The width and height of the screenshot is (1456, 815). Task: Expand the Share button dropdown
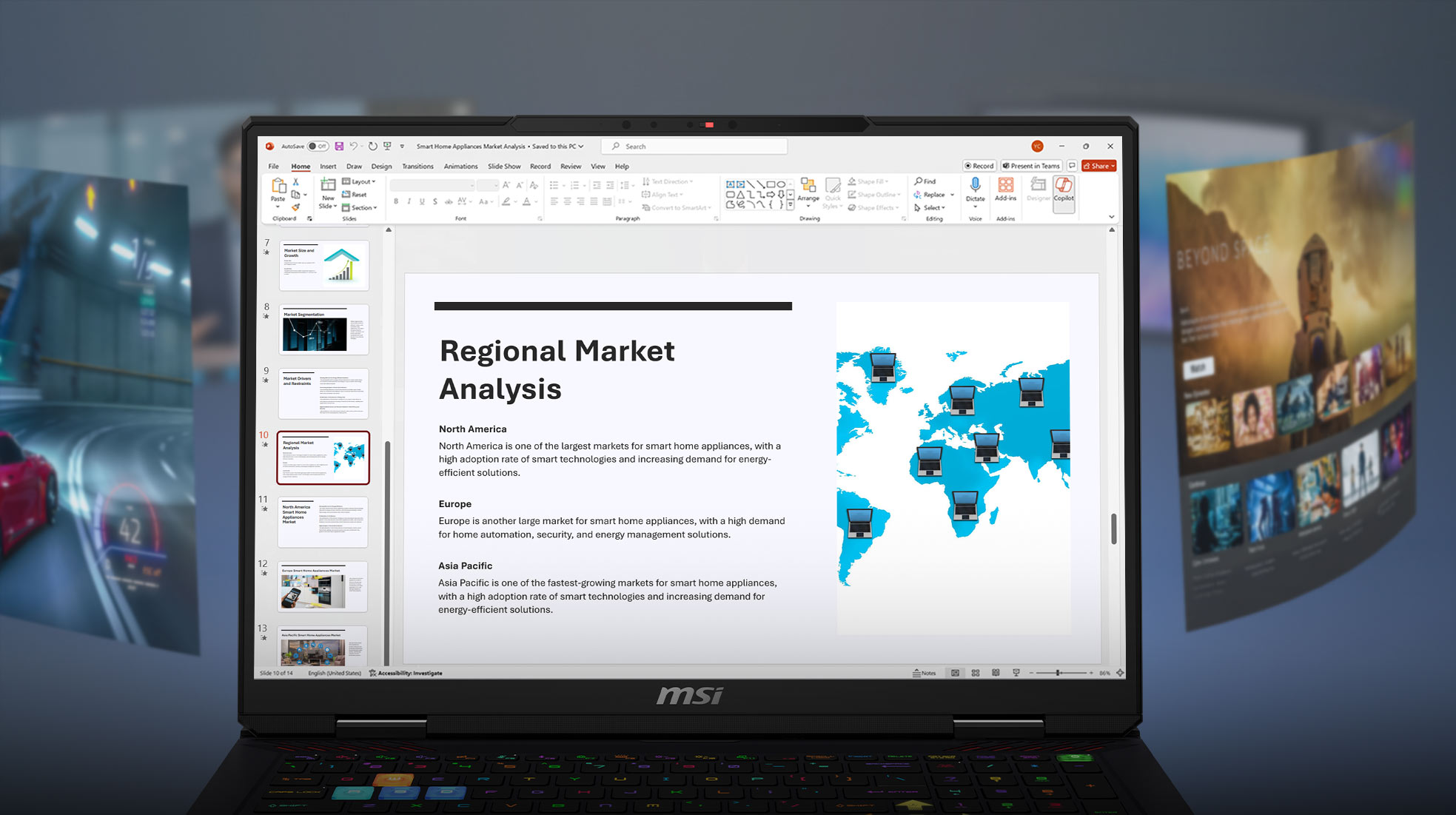pos(1113,166)
